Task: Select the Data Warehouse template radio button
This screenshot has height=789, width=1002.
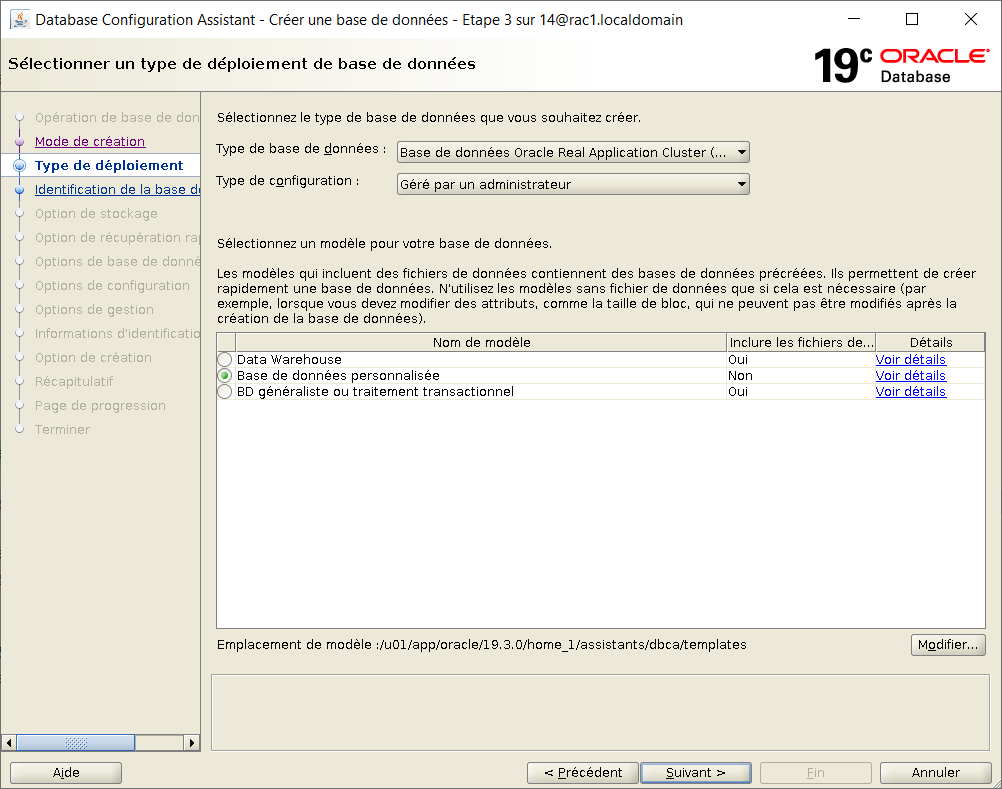Action: (x=225, y=360)
